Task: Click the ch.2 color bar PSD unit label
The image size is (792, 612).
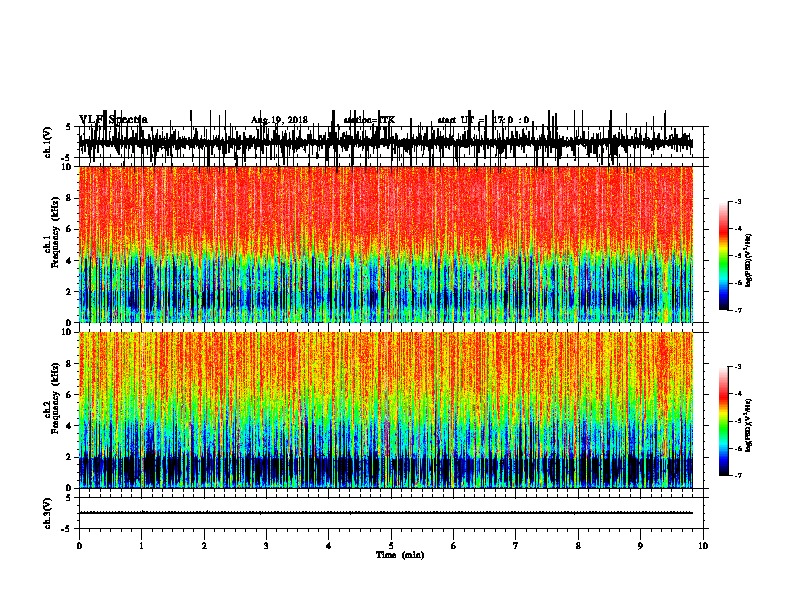Action: pos(749,425)
